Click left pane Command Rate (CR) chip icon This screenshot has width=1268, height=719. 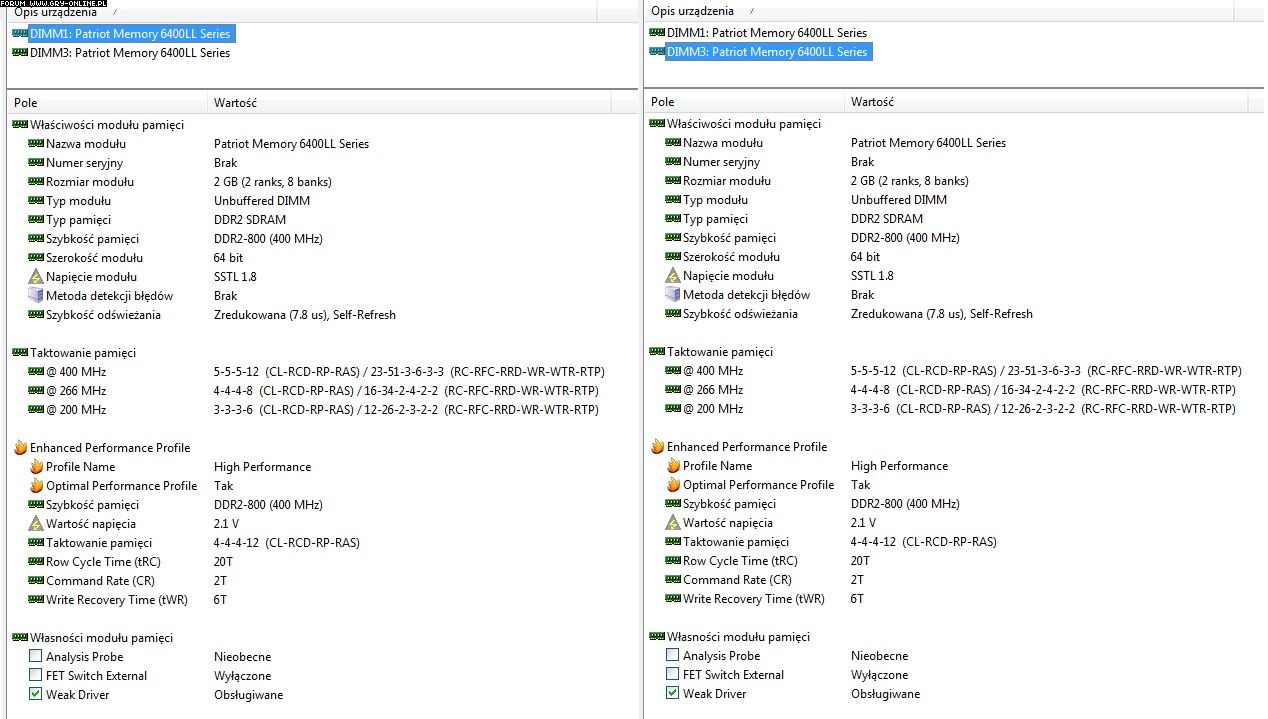(x=36, y=580)
